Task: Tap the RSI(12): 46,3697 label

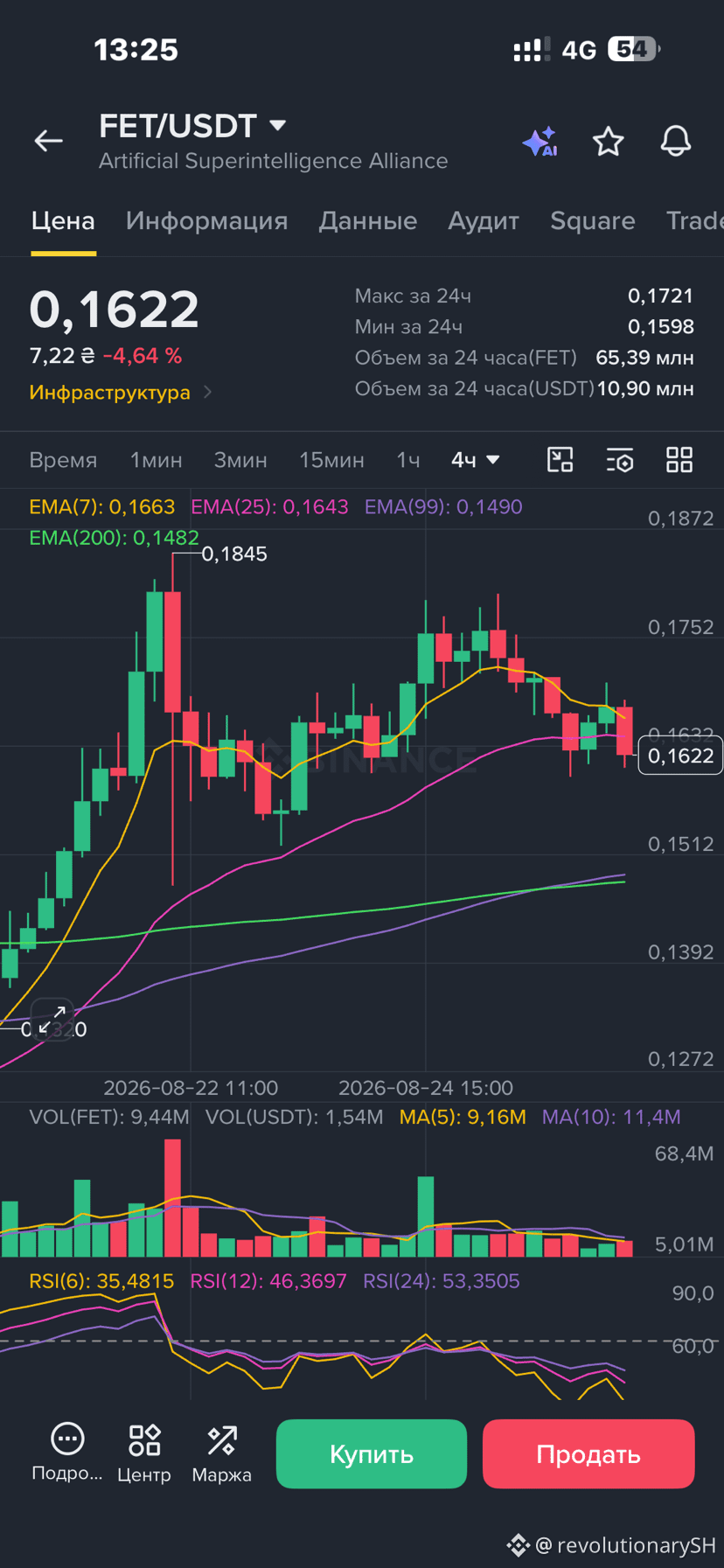Action: point(268,1281)
